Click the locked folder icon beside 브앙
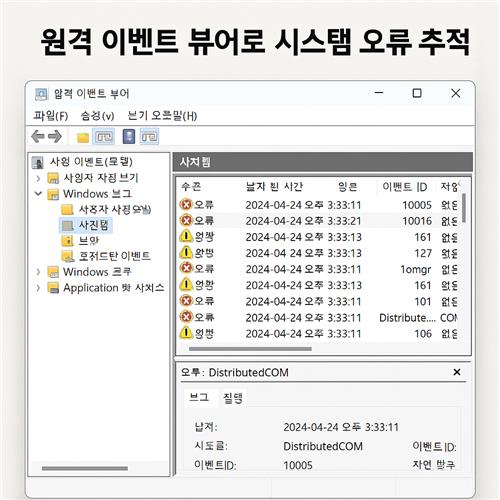This screenshot has height=500, width=500. 68,241
